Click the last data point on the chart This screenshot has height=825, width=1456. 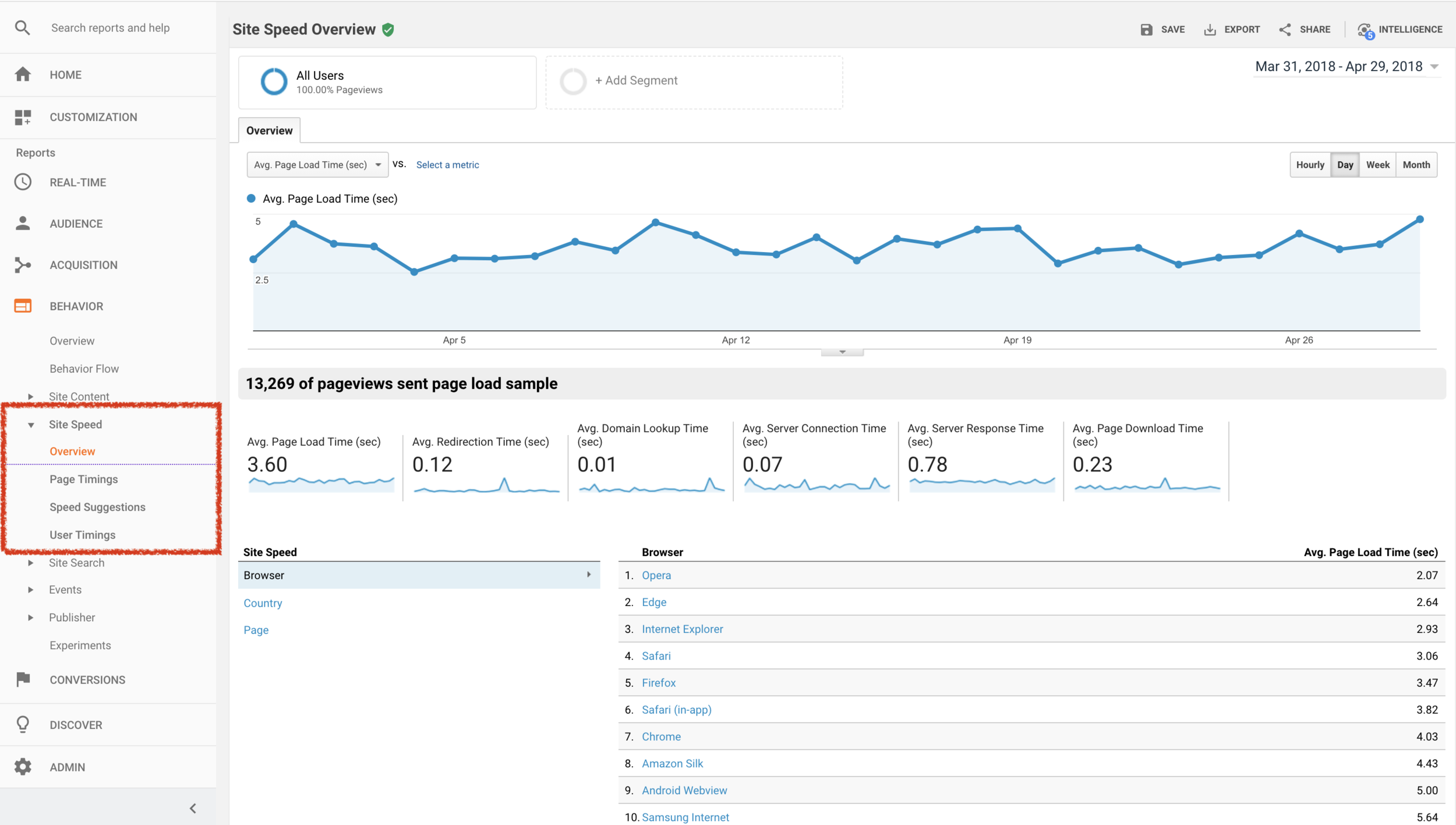click(1420, 219)
